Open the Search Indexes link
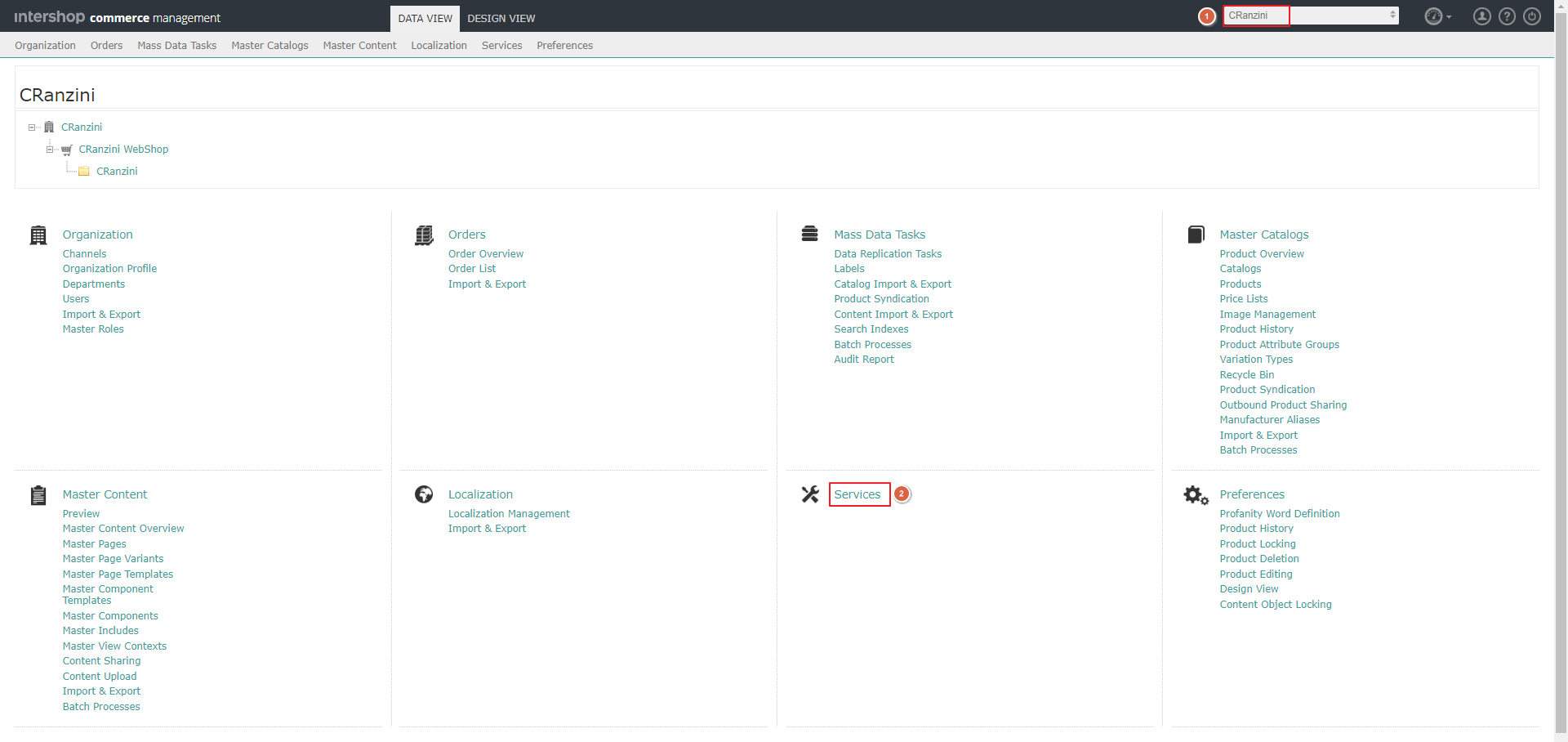The image size is (1568, 742). pyautogui.click(x=871, y=329)
